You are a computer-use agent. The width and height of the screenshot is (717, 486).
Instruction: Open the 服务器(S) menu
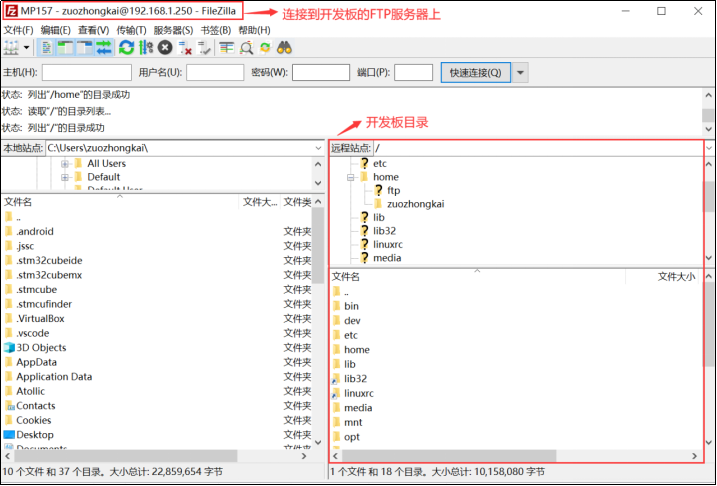[x=173, y=30]
